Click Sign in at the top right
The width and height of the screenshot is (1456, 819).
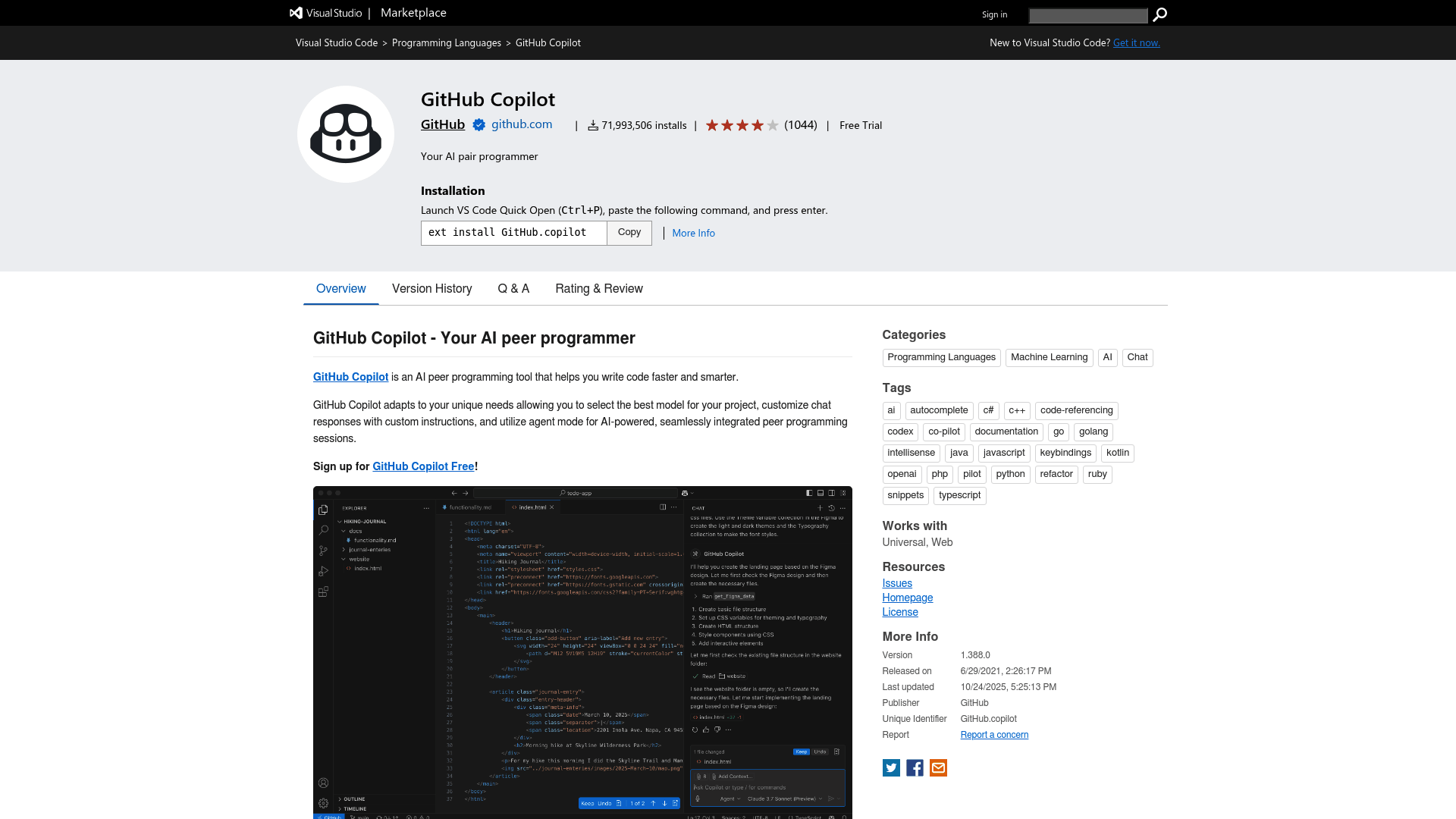click(x=994, y=14)
